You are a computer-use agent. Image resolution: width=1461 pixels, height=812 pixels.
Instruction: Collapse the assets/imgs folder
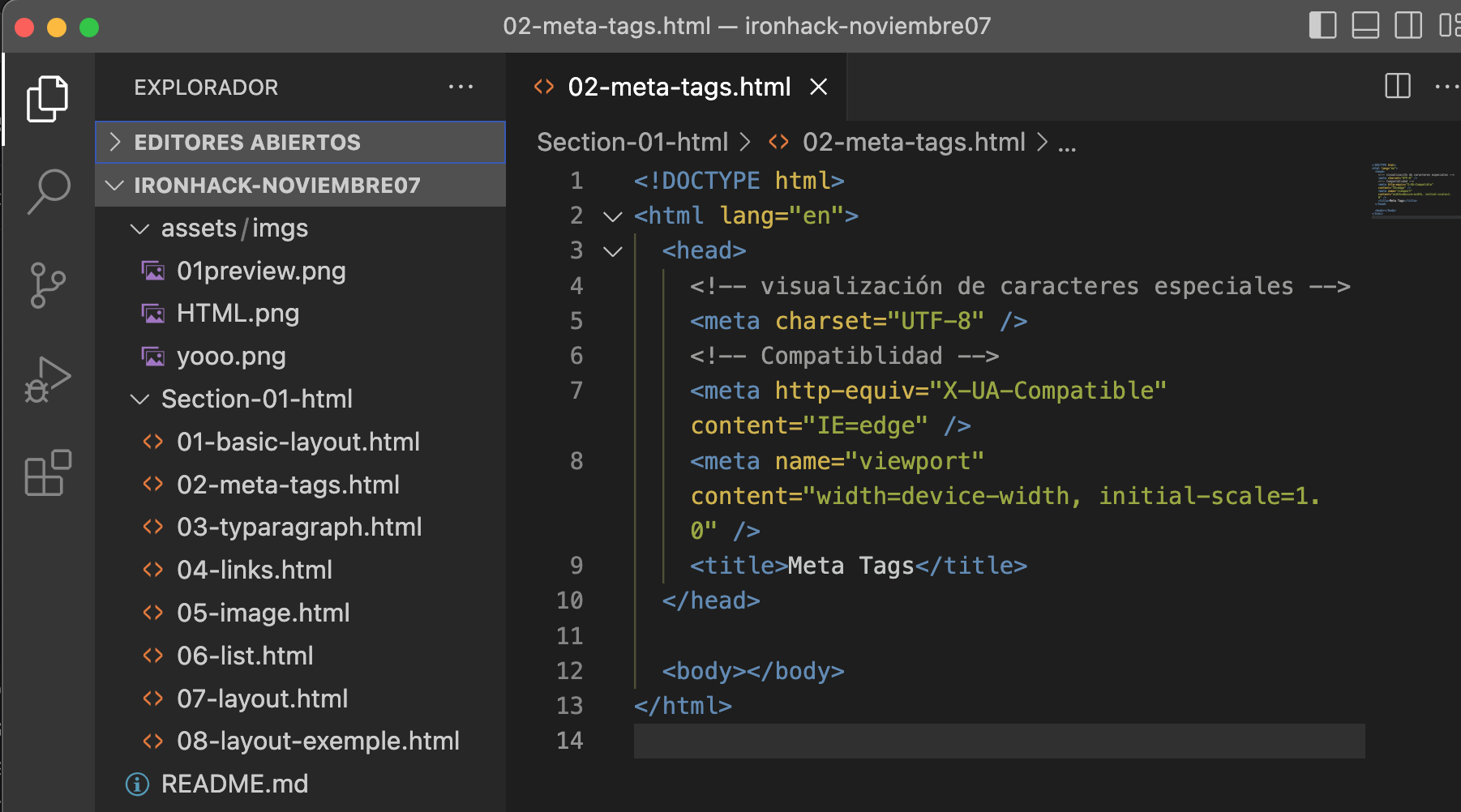coord(139,229)
